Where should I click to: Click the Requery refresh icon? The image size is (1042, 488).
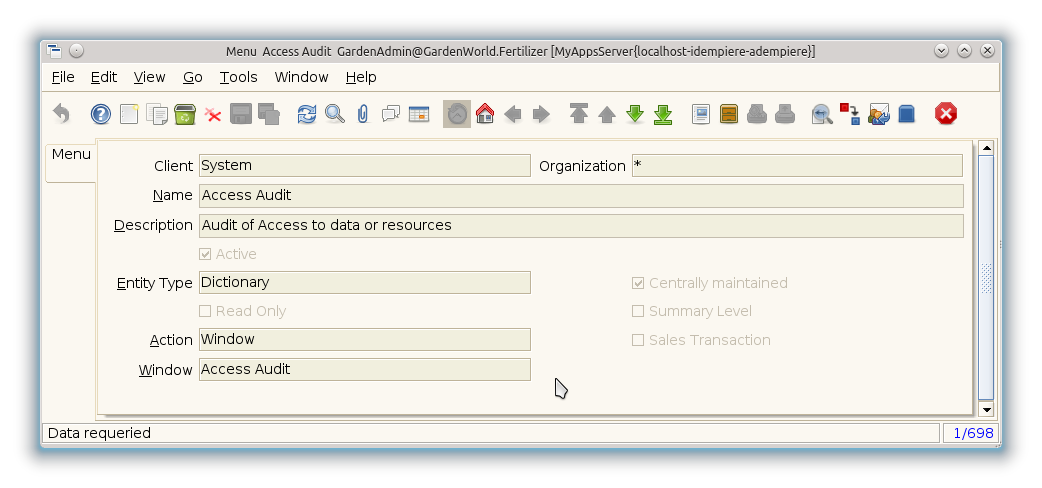tap(307, 114)
